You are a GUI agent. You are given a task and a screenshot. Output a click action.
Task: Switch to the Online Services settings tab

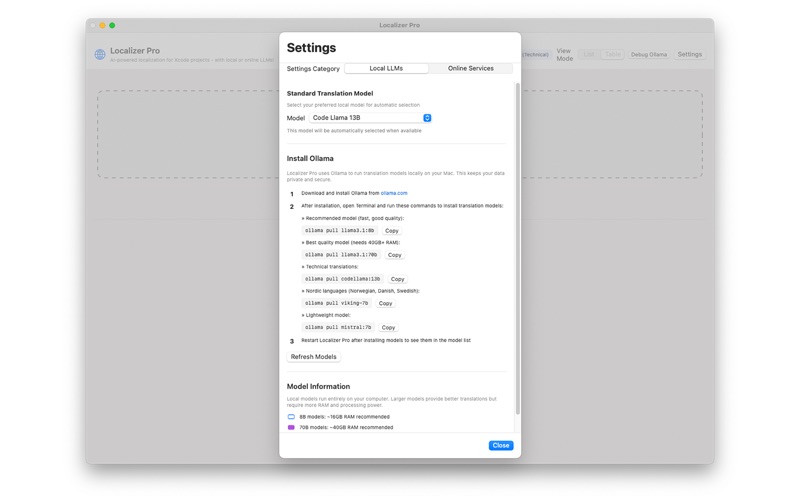[470, 68]
